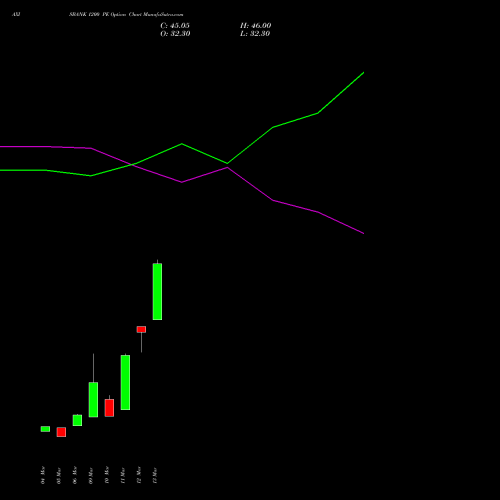
Task: Click the PE Options Chart title text
Action: coord(126,14)
